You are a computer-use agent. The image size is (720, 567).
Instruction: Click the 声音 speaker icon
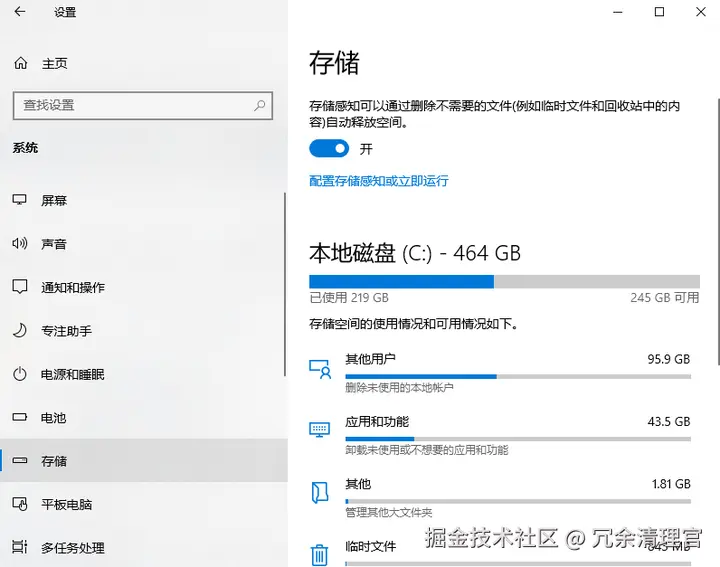click(x=20, y=243)
